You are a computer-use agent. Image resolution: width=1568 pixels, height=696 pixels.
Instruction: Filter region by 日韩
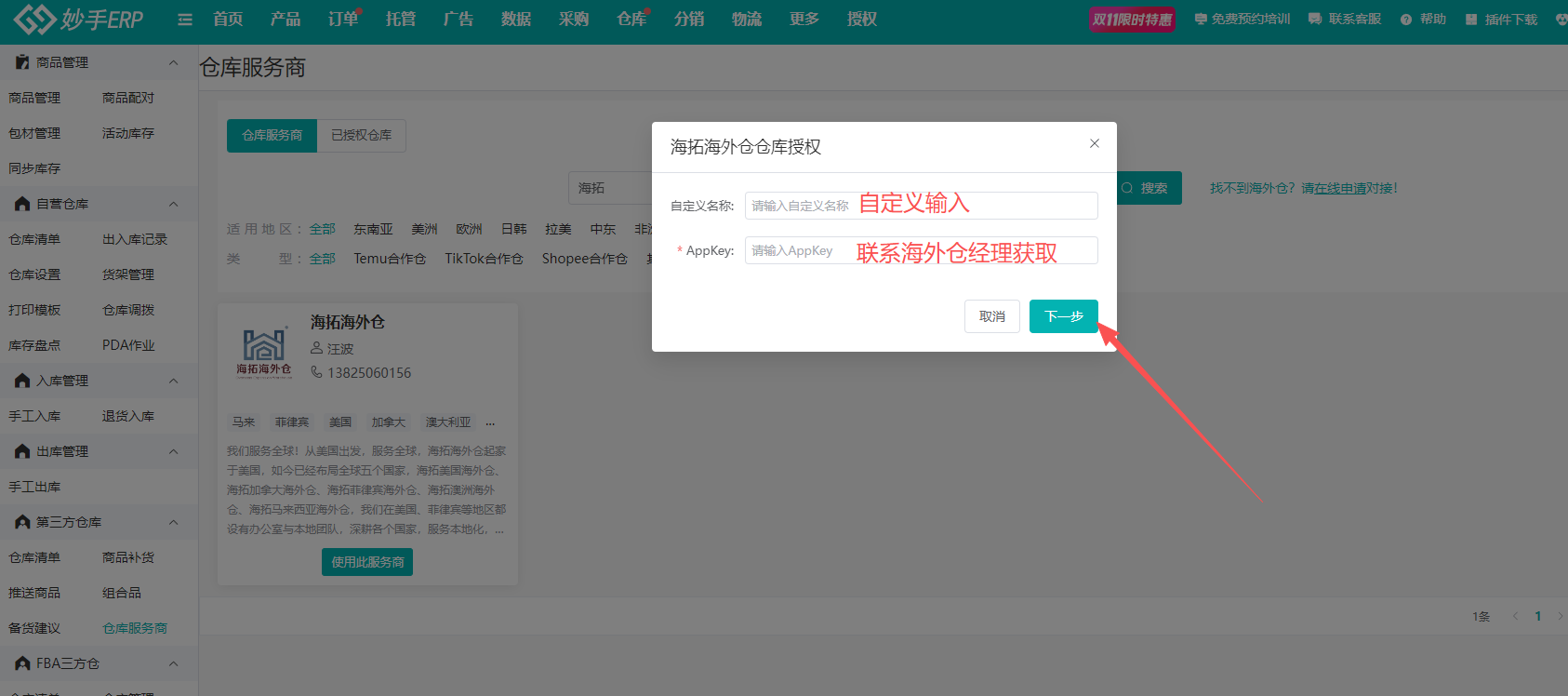point(514,229)
